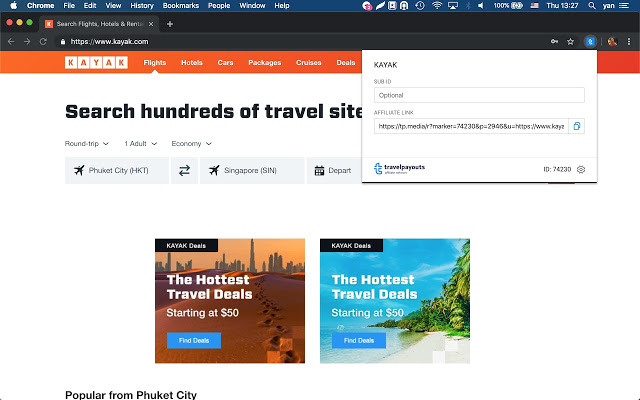Open a new browser tab
Viewport: 640px width, 400px height.
point(170,24)
